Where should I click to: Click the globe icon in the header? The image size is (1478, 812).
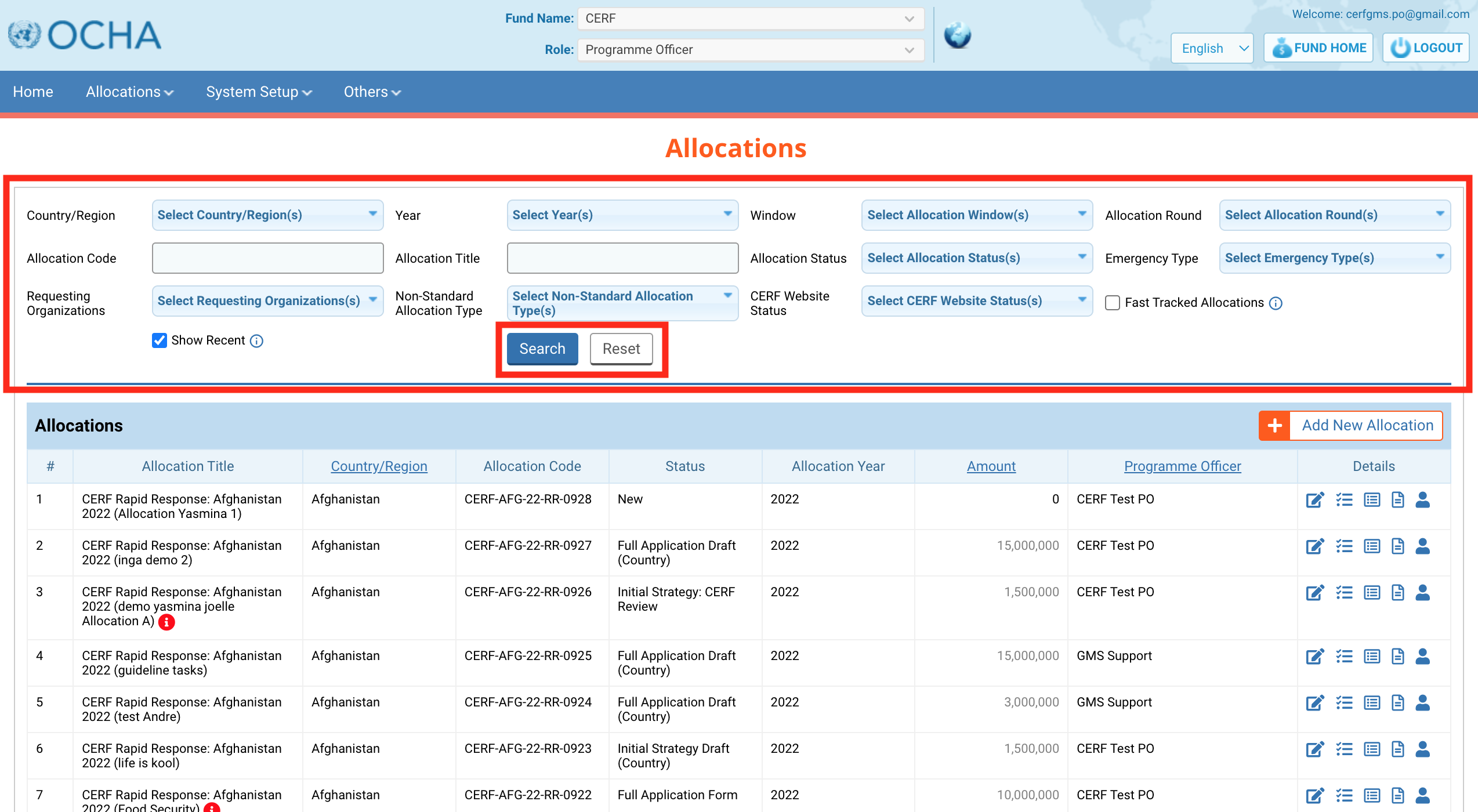click(x=957, y=35)
